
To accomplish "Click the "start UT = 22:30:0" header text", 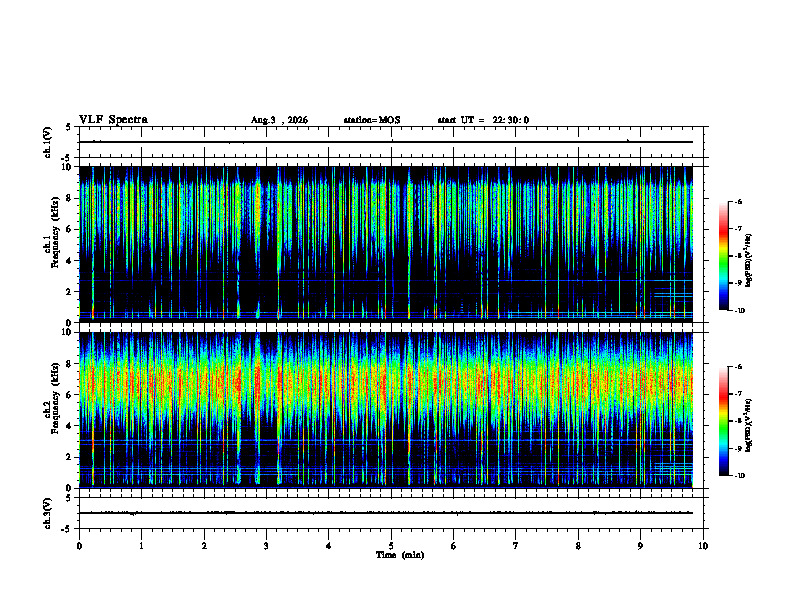I will tap(483, 120).
